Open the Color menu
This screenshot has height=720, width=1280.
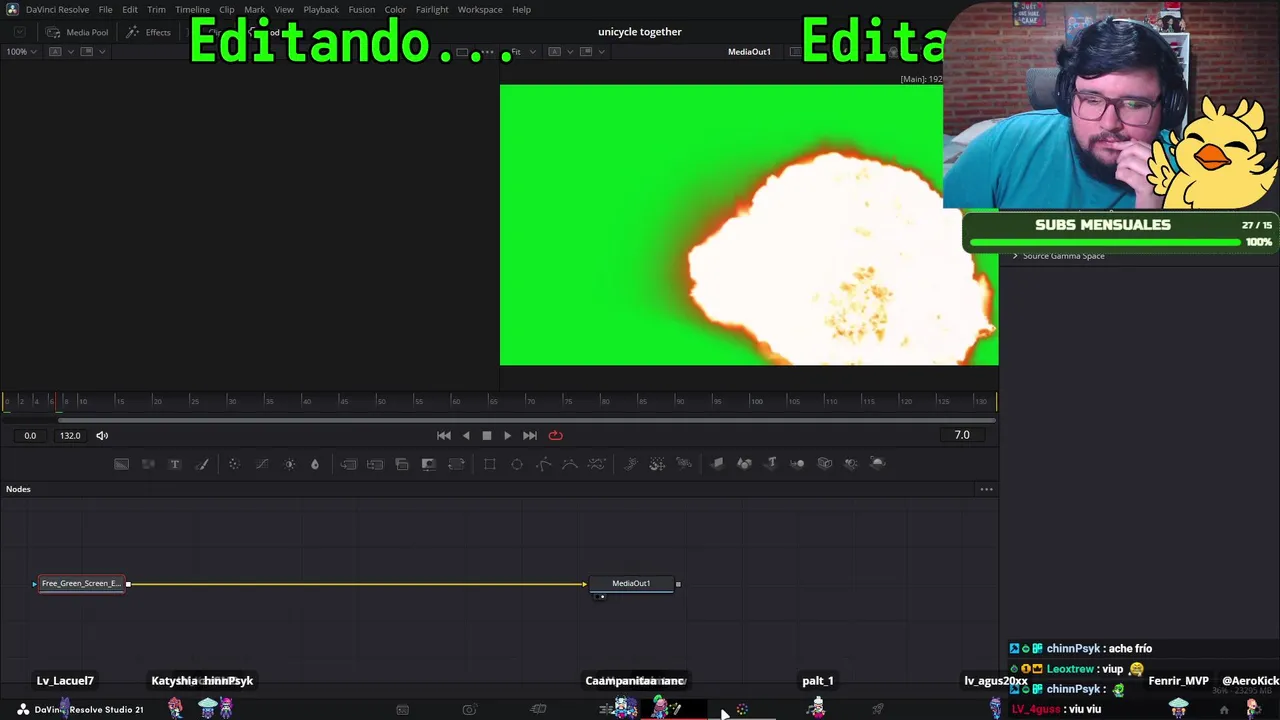tap(395, 10)
